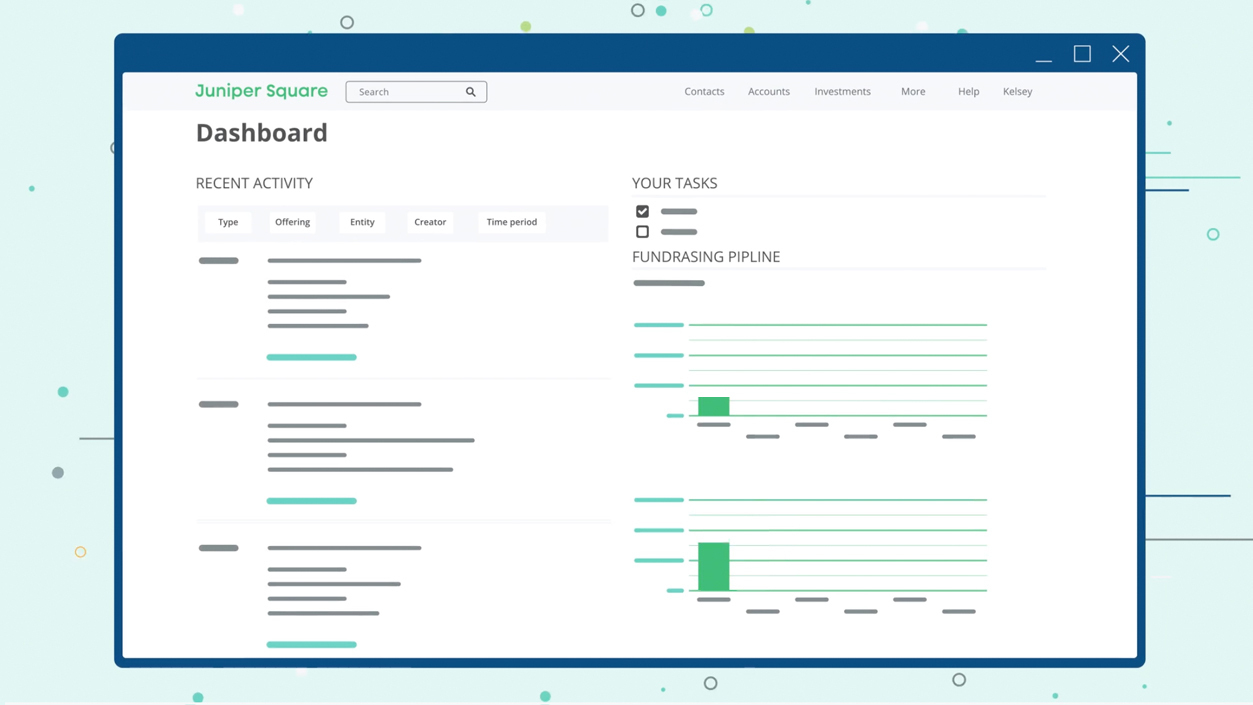Choose the Creator filter
The height and width of the screenshot is (705, 1253).
pyautogui.click(x=430, y=222)
